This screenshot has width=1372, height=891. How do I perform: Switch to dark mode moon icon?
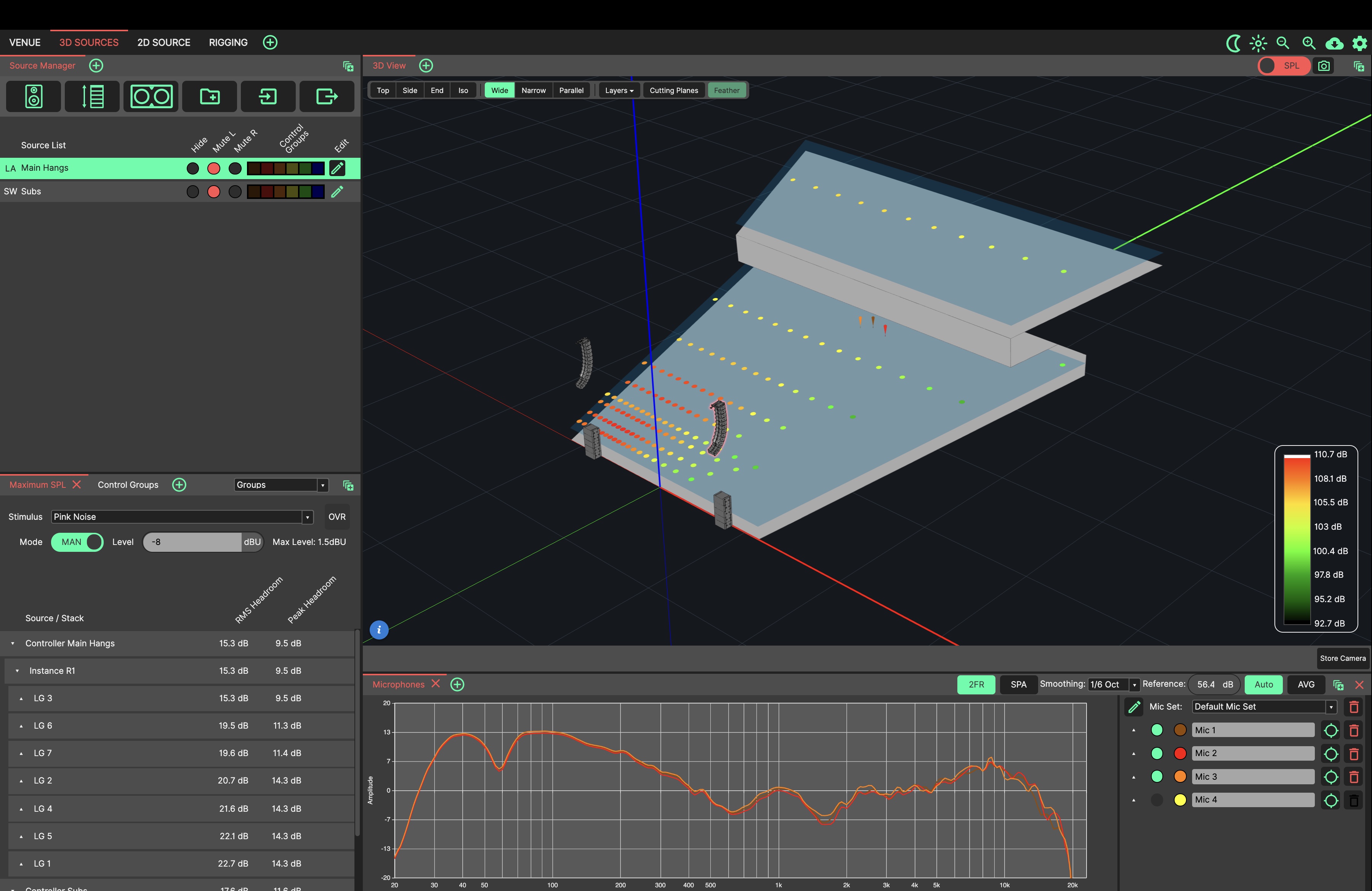(x=1233, y=43)
